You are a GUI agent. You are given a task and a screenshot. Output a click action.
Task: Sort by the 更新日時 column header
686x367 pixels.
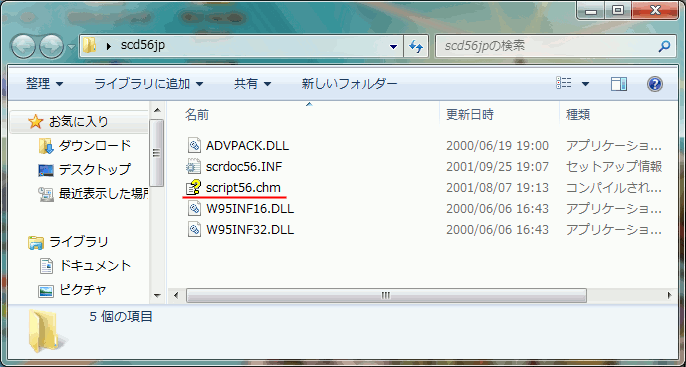469,115
